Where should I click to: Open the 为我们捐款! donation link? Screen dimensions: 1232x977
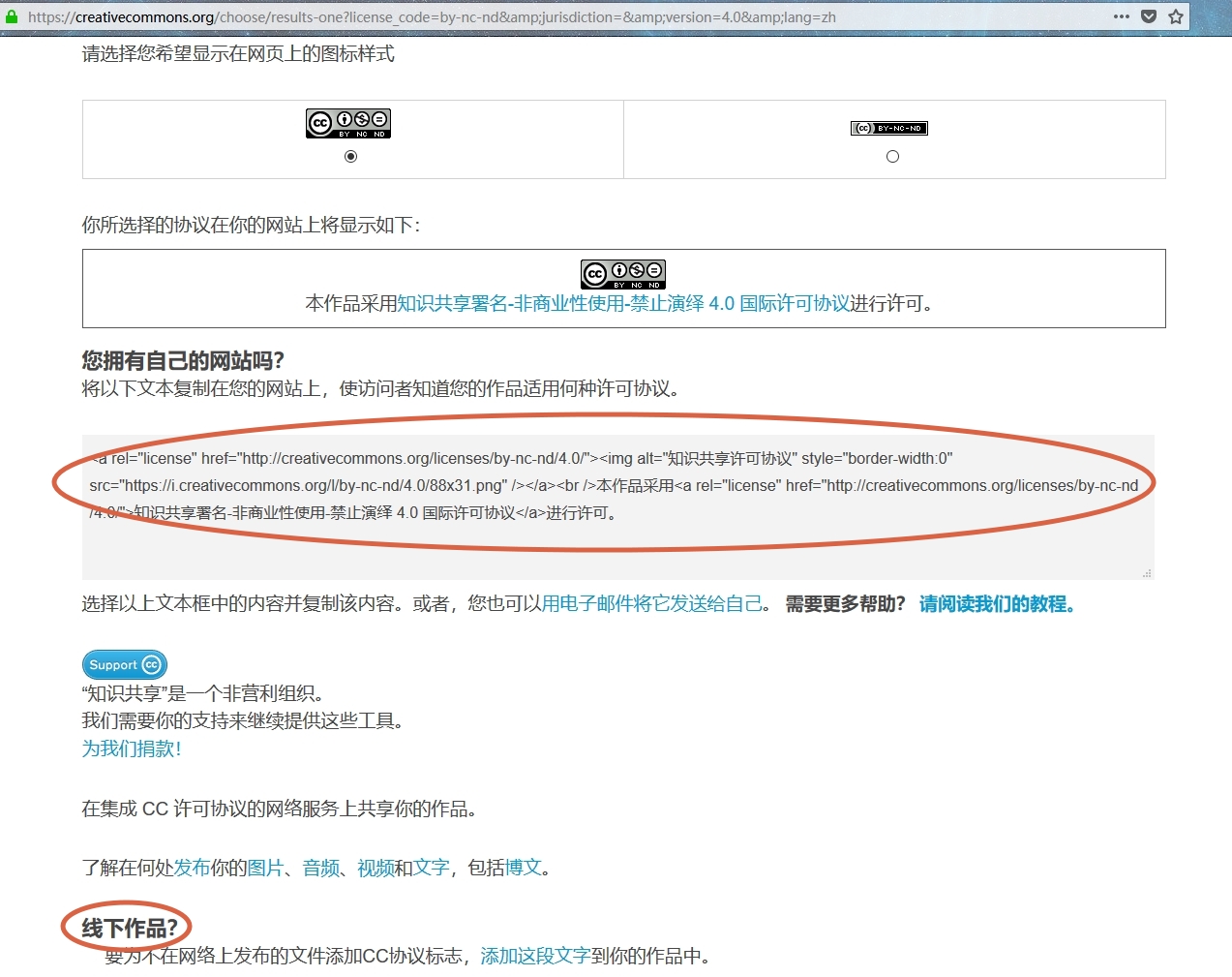[132, 748]
